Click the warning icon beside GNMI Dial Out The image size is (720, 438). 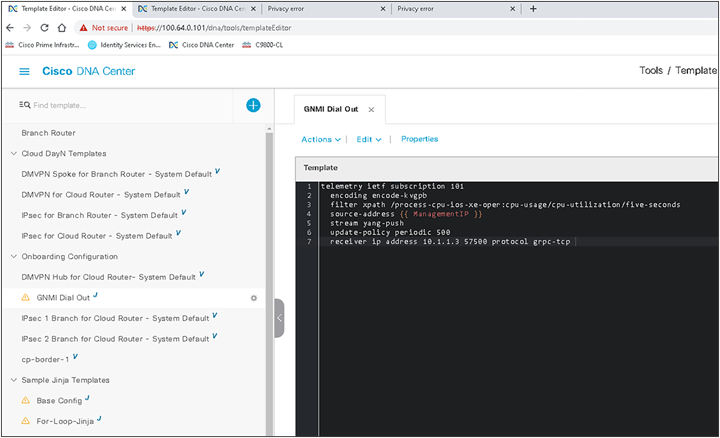pos(26,298)
